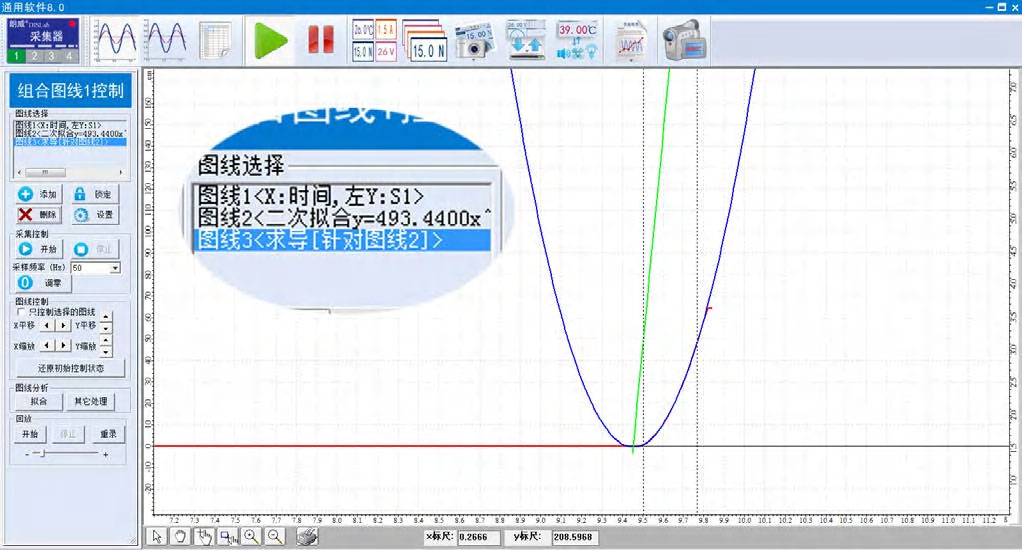Click the printer icon below graph
Screen dimensions: 1022x550
307,537
